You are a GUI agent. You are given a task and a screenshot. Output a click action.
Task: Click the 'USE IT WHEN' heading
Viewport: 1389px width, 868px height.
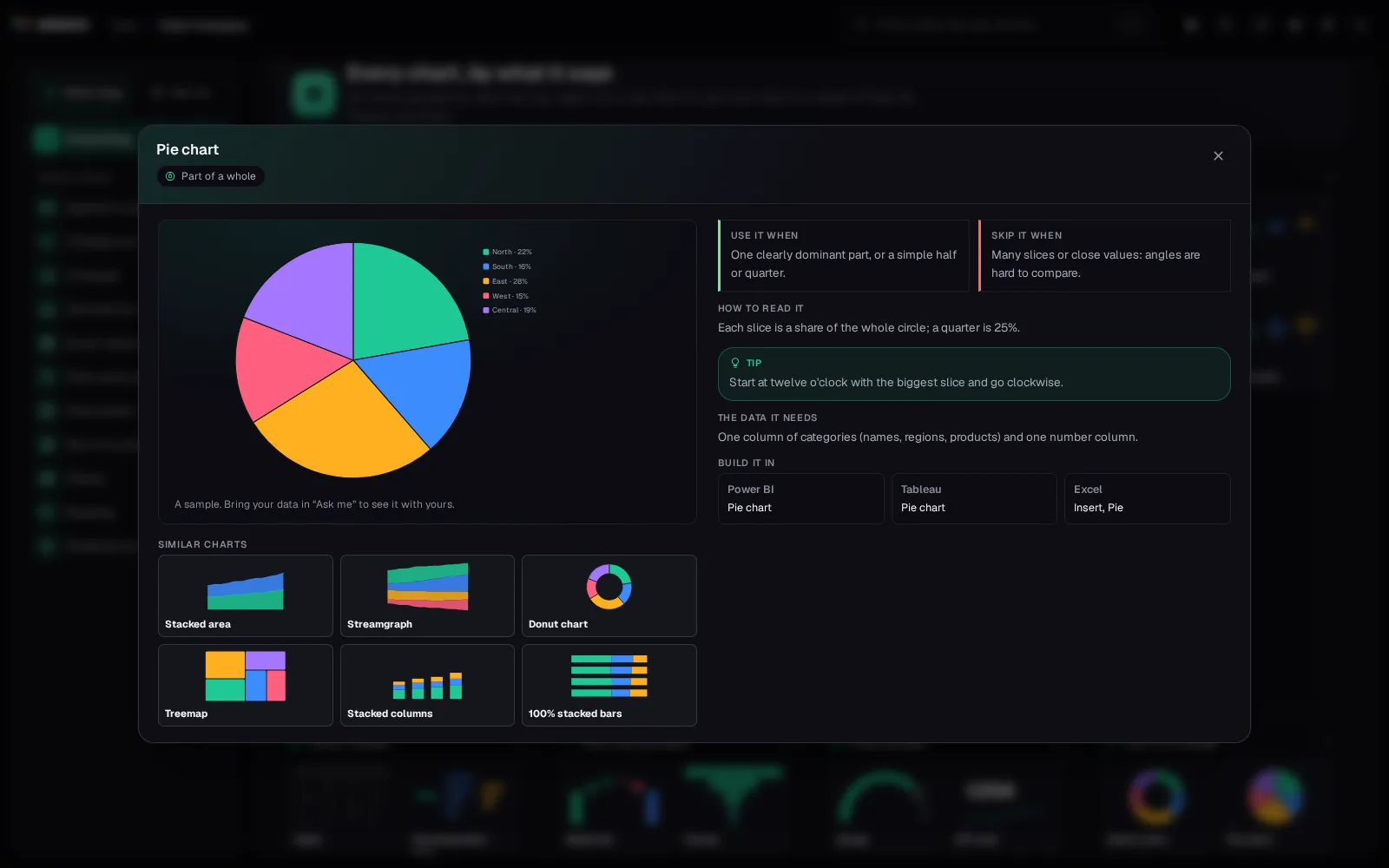764,235
